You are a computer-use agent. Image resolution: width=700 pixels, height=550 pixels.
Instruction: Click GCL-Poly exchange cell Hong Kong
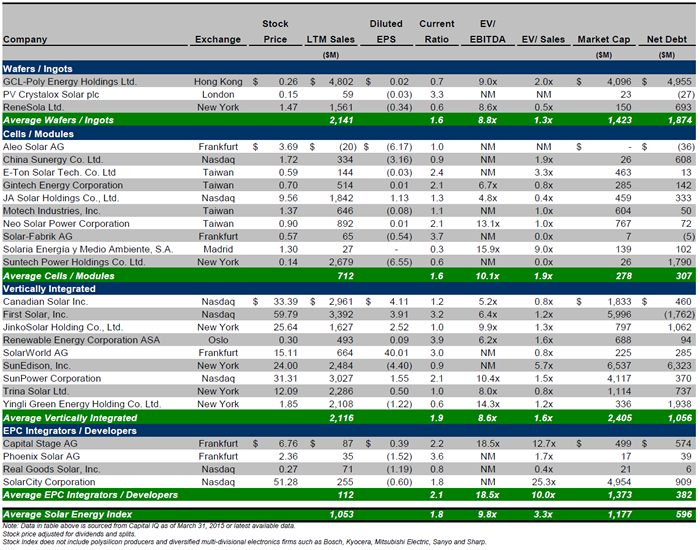(x=218, y=82)
